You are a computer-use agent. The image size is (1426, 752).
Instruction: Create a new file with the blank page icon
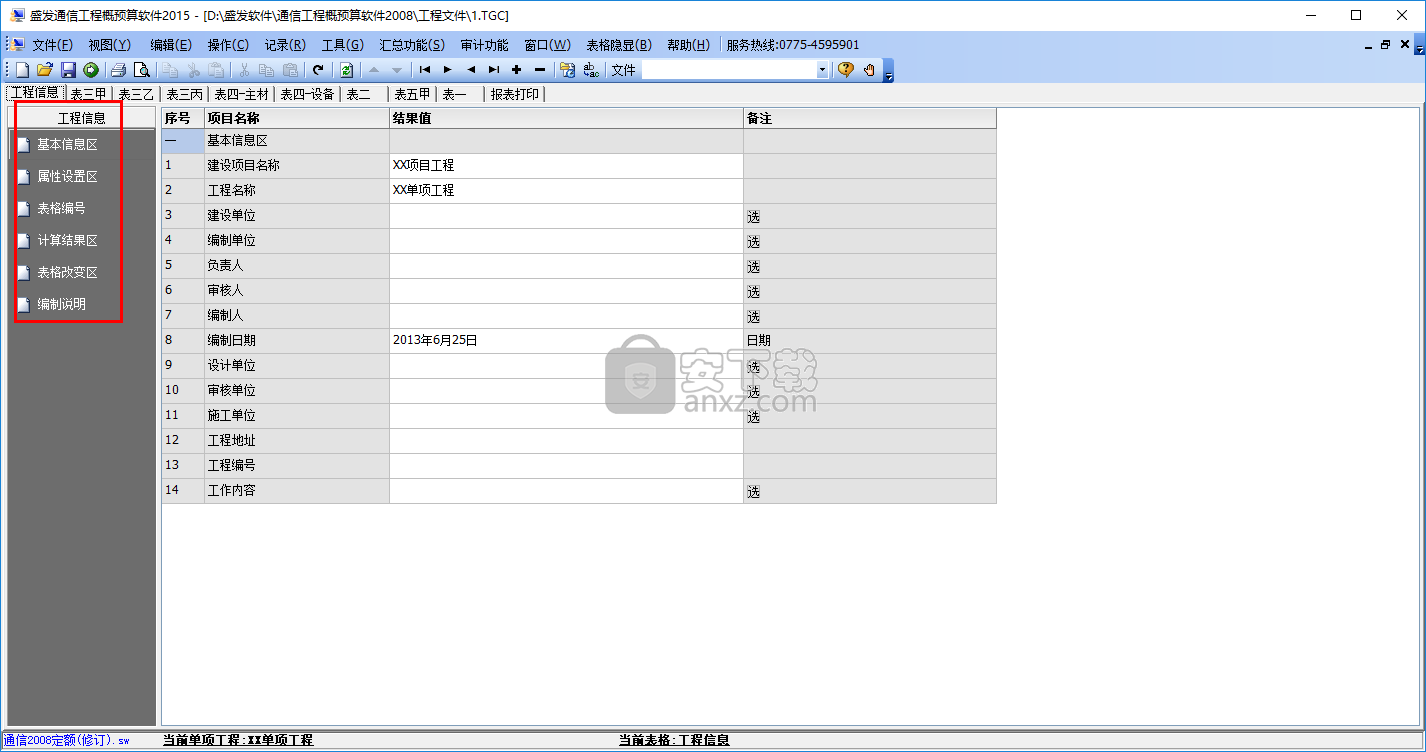pyautogui.click(x=22, y=70)
